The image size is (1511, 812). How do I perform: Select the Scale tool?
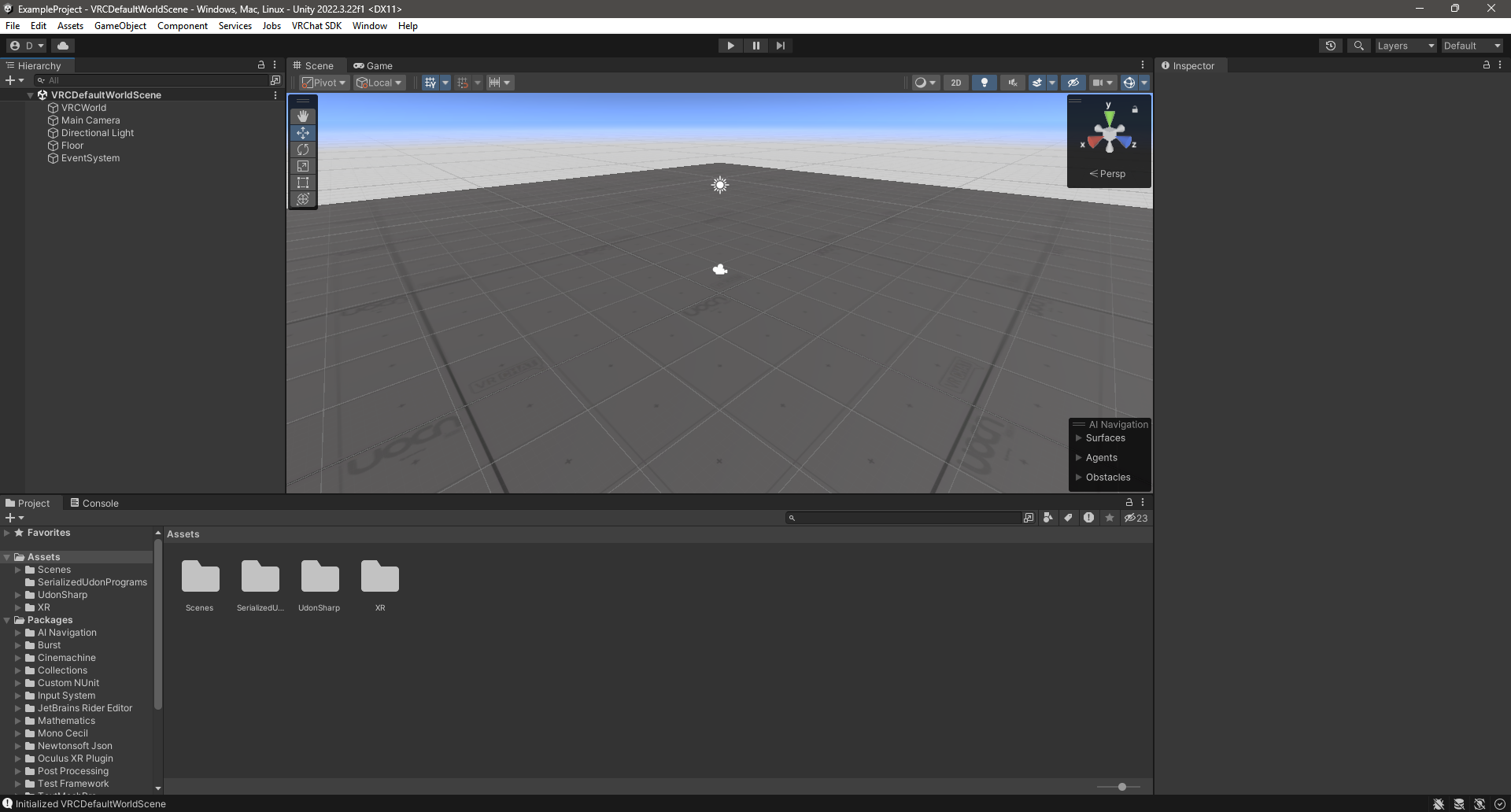(303, 166)
